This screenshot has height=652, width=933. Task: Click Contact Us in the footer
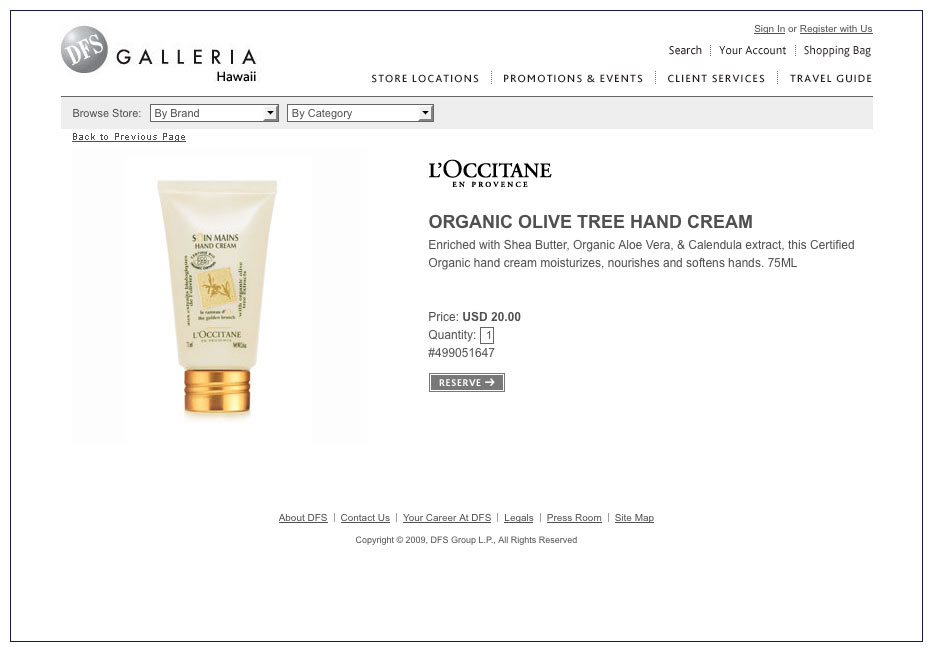tap(365, 518)
